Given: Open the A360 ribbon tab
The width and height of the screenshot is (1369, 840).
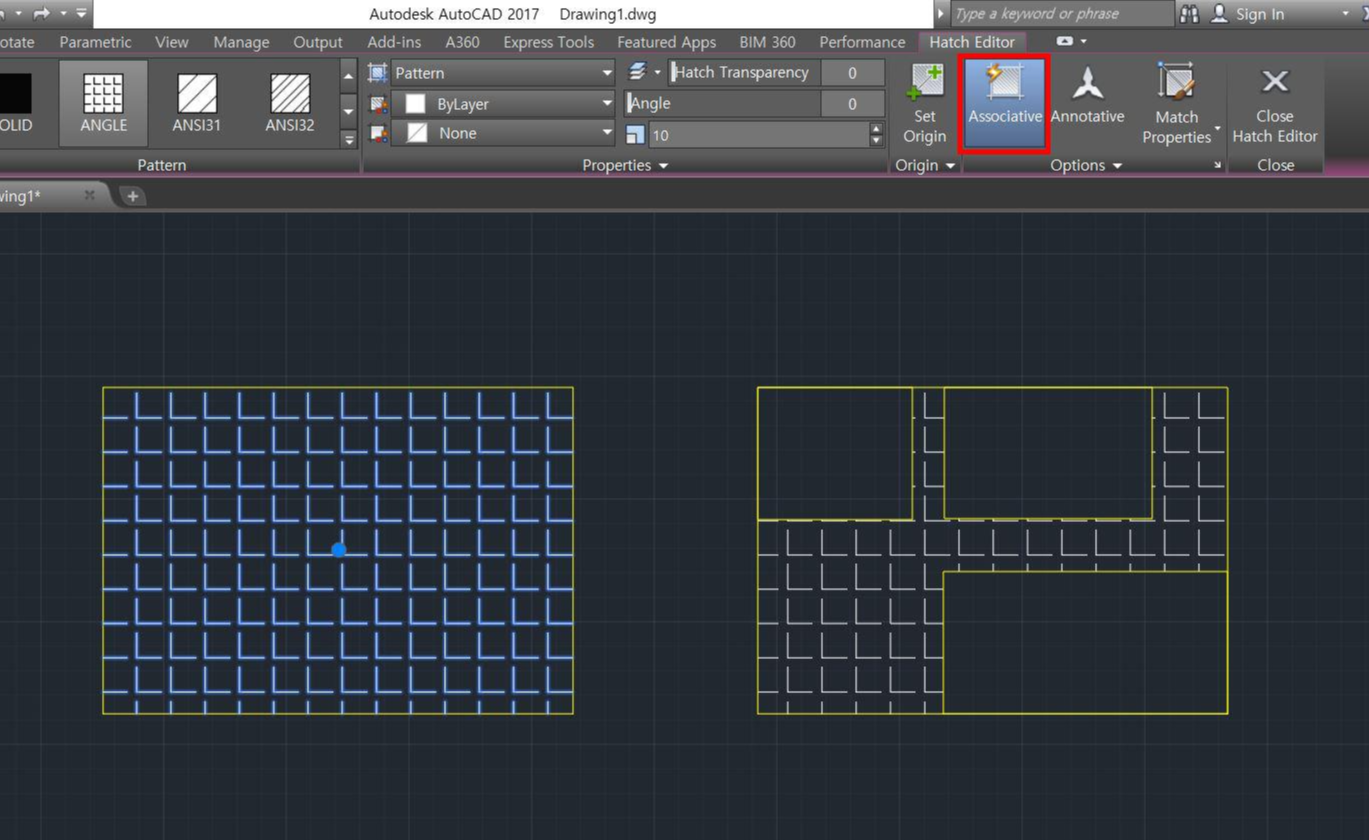Looking at the screenshot, I should click(x=462, y=42).
